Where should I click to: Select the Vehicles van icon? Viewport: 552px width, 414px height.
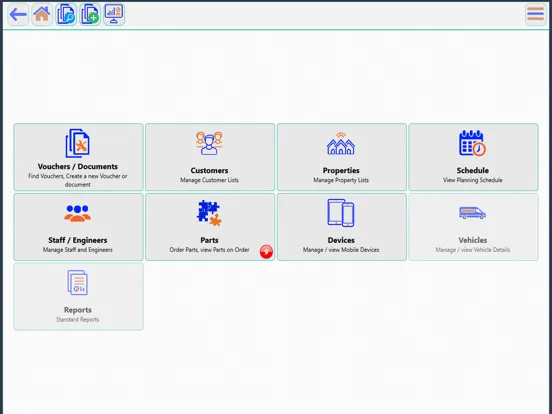tap(472, 213)
